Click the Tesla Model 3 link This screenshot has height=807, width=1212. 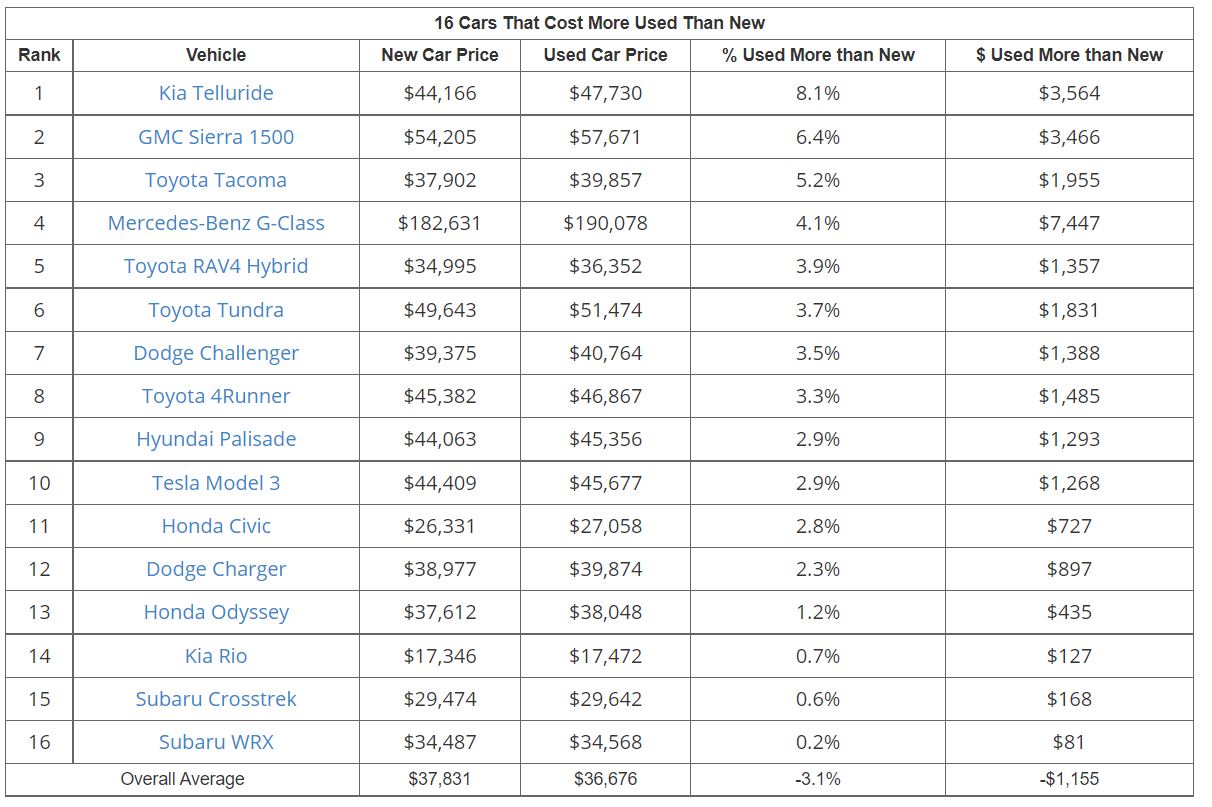[x=216, y=483]
